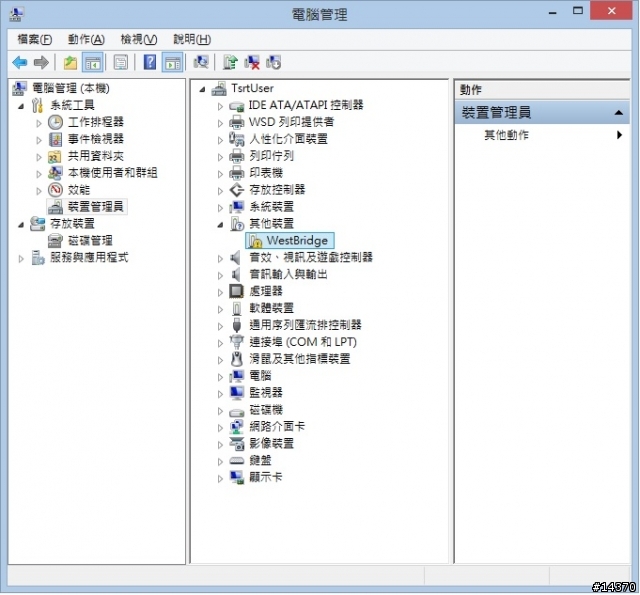Open Help with the question mark icon
The width and height of the screenshot is (640, 595).
point(150,62)
